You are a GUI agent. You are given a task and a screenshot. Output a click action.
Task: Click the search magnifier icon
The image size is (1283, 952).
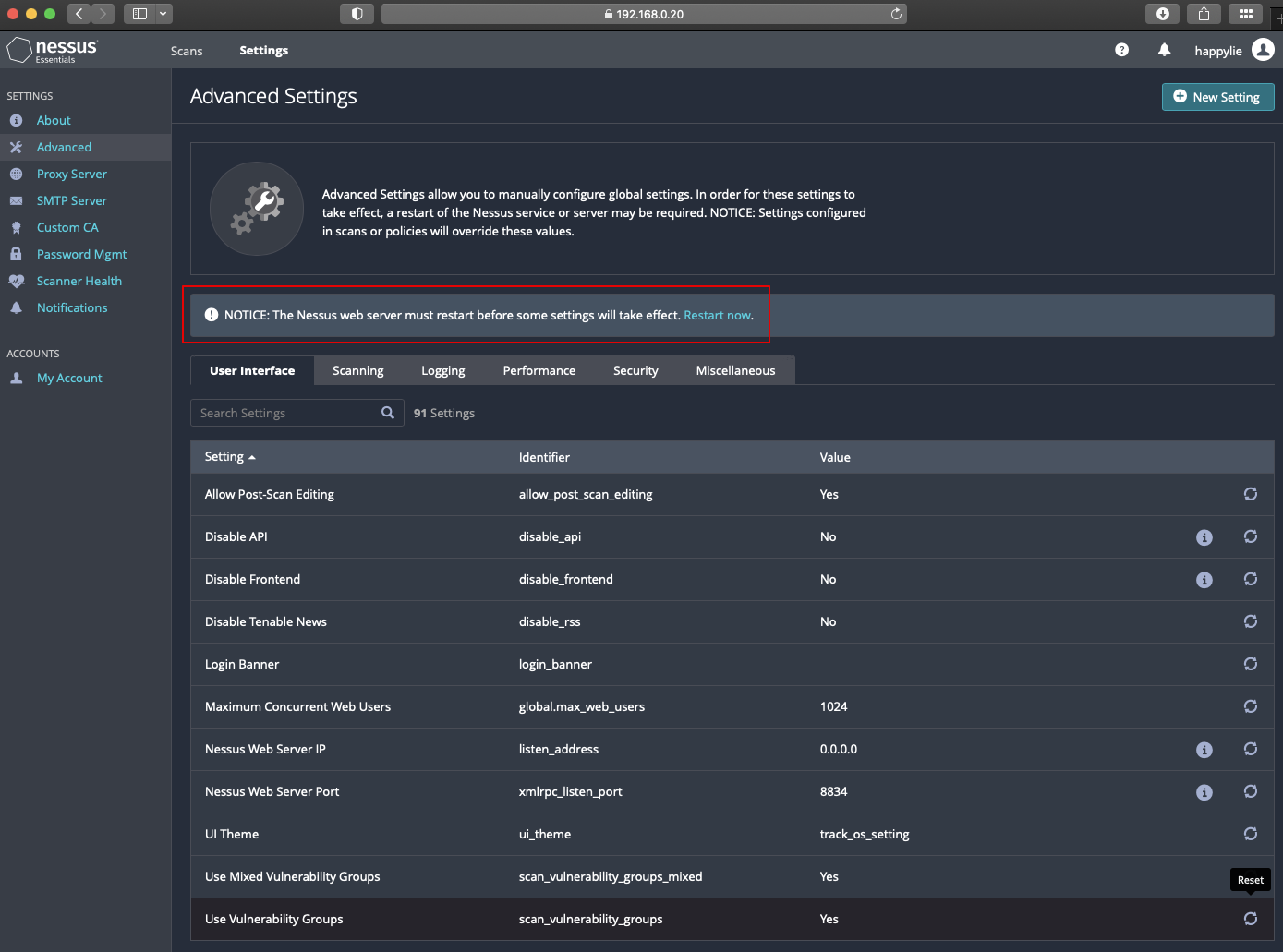(x=388, y=413)
